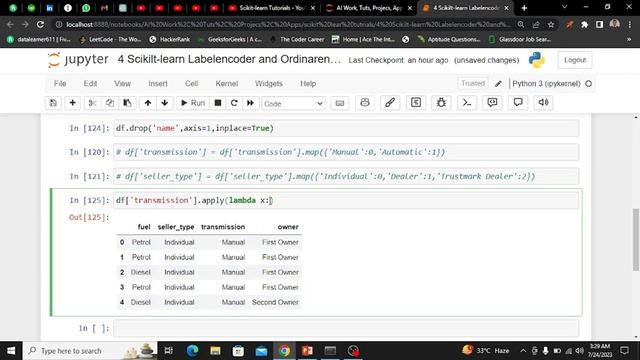The height and width of the screenshot is (360, 640).
Task: Select the In [124] df.drop cell
Action: 346,128
